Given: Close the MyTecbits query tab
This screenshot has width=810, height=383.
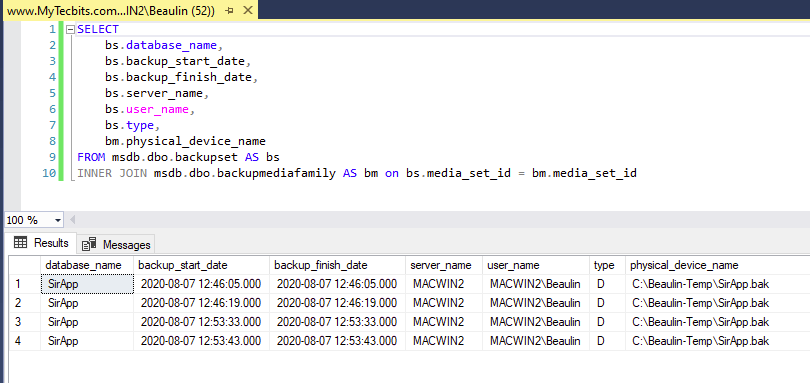Looking at the screenshot, I should pyautogui.click(x=248, y=10).
